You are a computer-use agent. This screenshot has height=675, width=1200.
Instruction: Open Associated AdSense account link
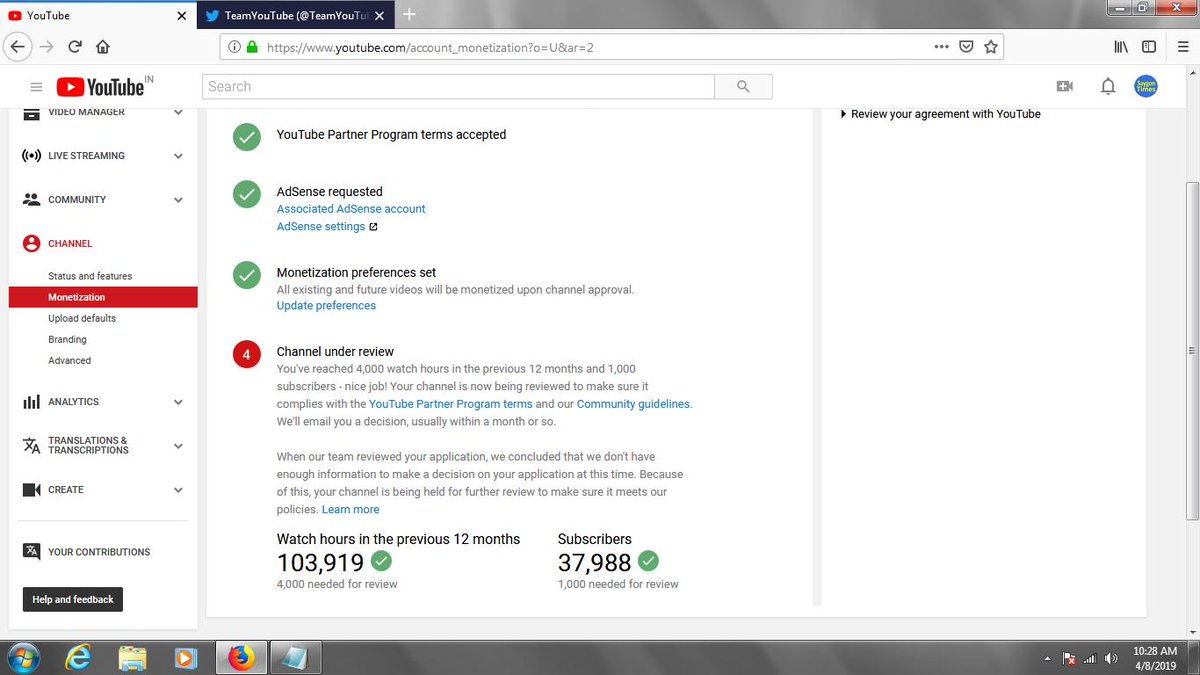[x=351, y=209]
